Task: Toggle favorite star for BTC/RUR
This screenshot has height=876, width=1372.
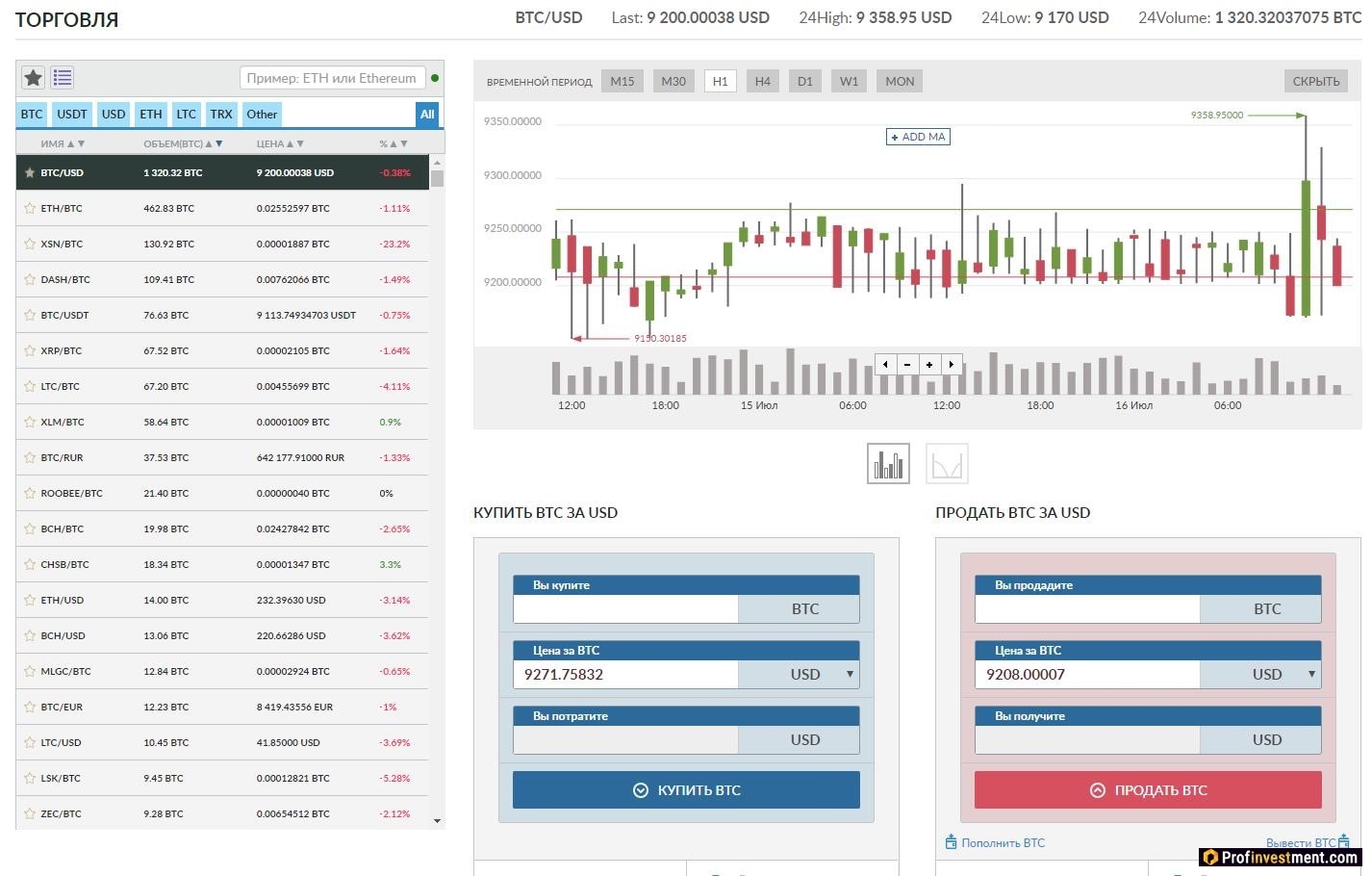Action: click(x=30, y=457)
